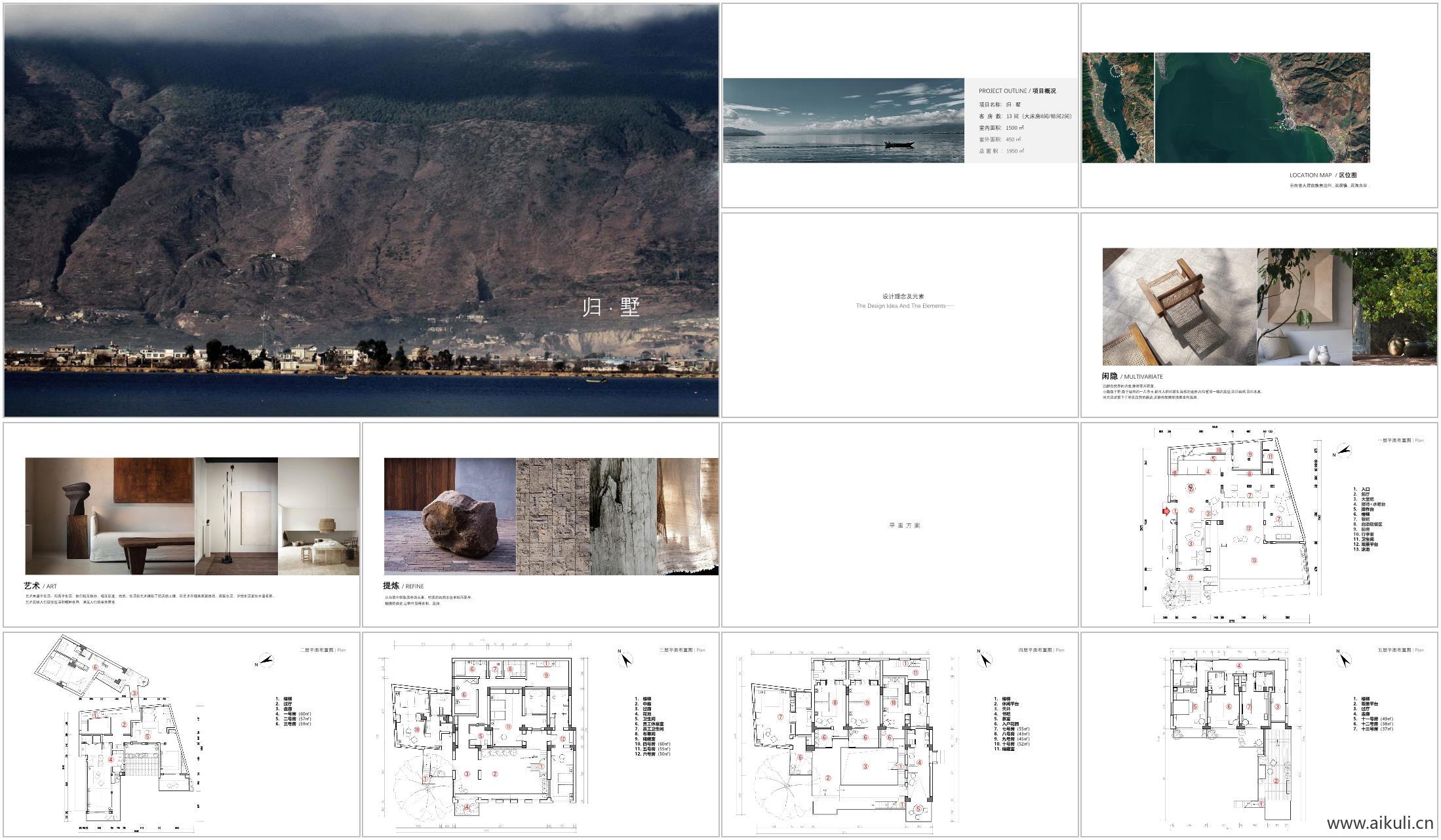Click the north arrow on second floor plan

266,660
